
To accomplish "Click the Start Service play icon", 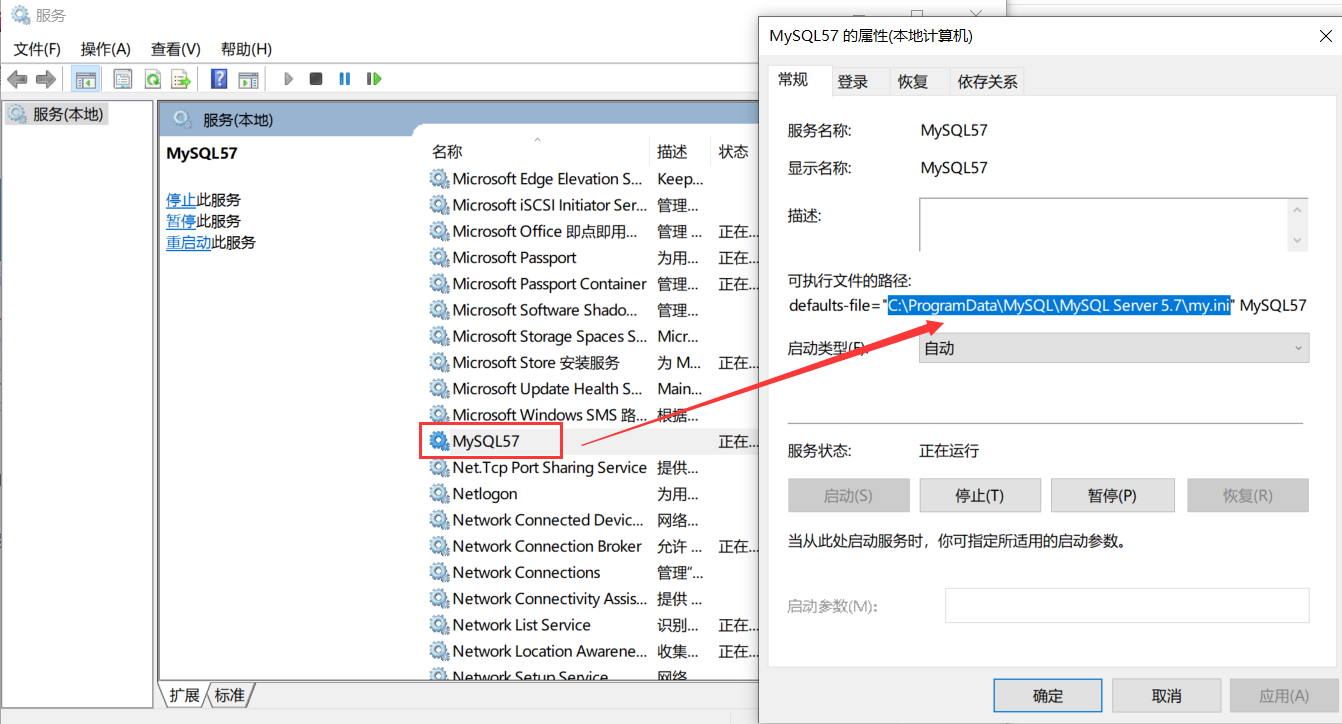I will [288, 79].
